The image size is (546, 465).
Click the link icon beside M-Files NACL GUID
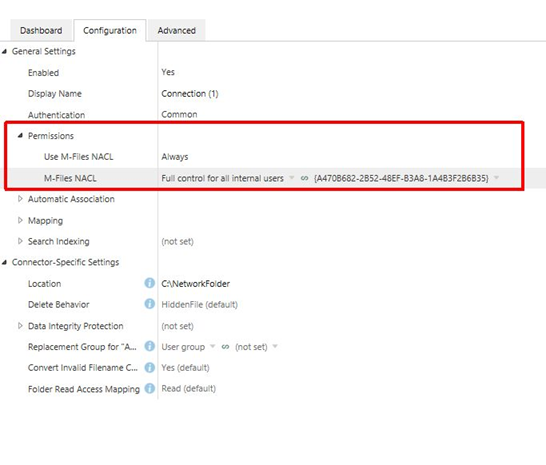click(304, 178)
